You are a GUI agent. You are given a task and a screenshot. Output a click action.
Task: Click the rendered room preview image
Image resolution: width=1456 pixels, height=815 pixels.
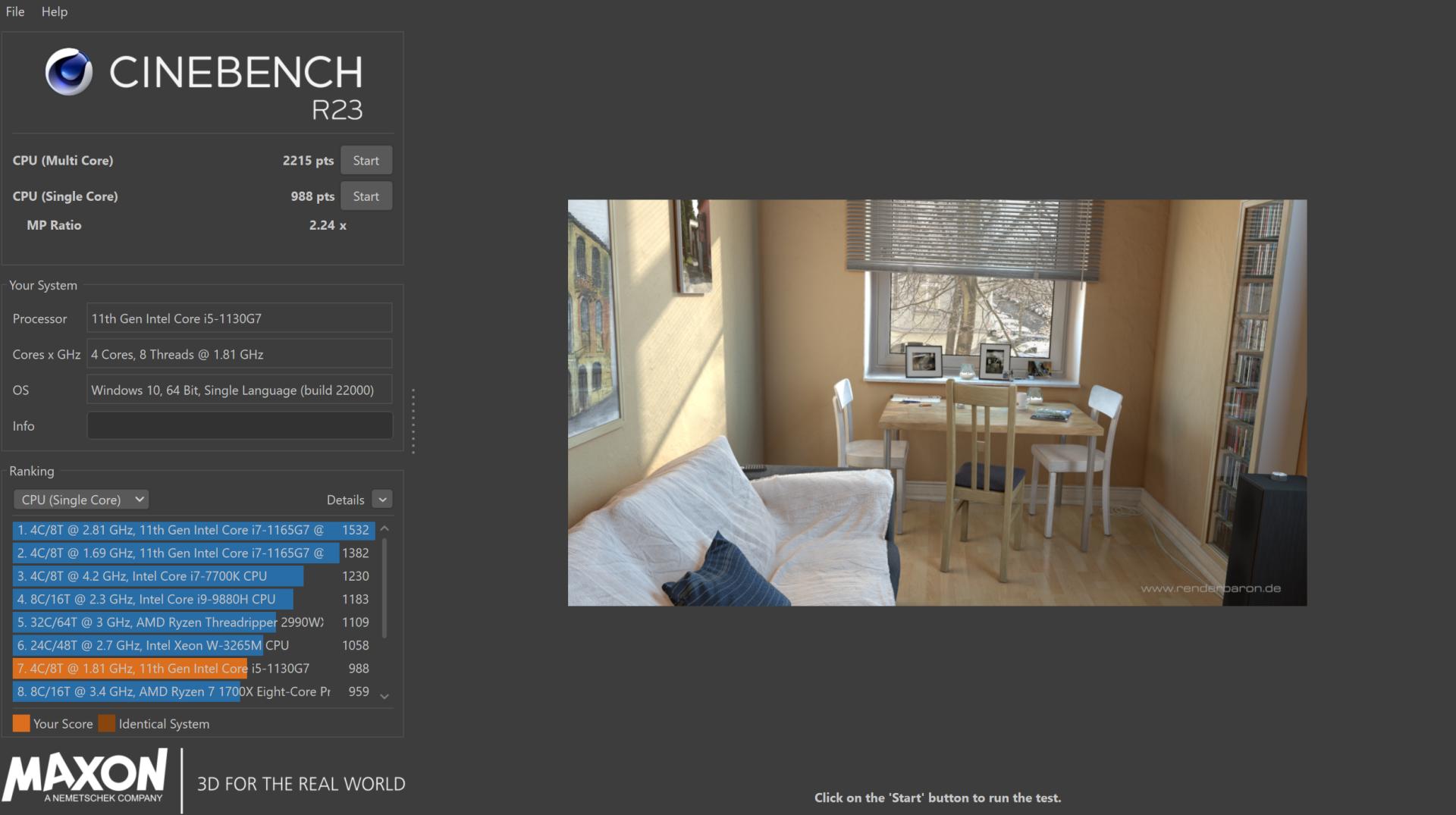coord(937,403)
